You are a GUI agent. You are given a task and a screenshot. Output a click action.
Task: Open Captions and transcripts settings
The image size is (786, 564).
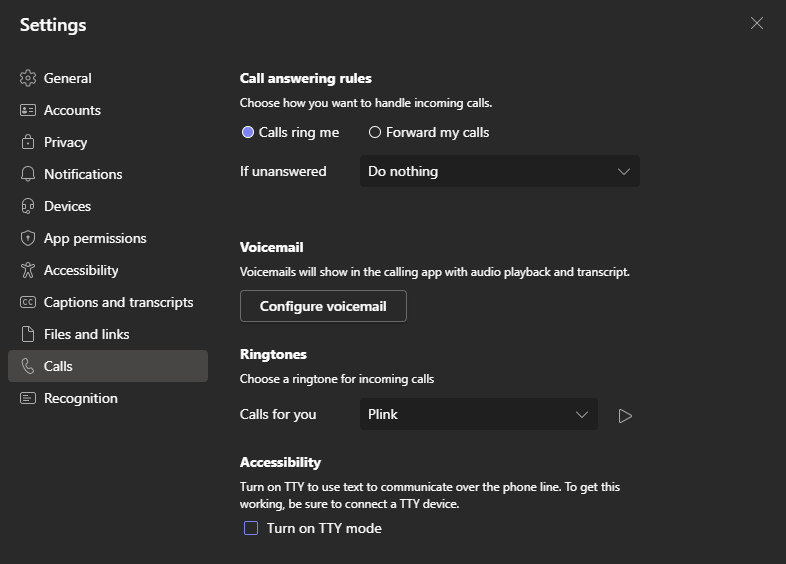point(108,302)
